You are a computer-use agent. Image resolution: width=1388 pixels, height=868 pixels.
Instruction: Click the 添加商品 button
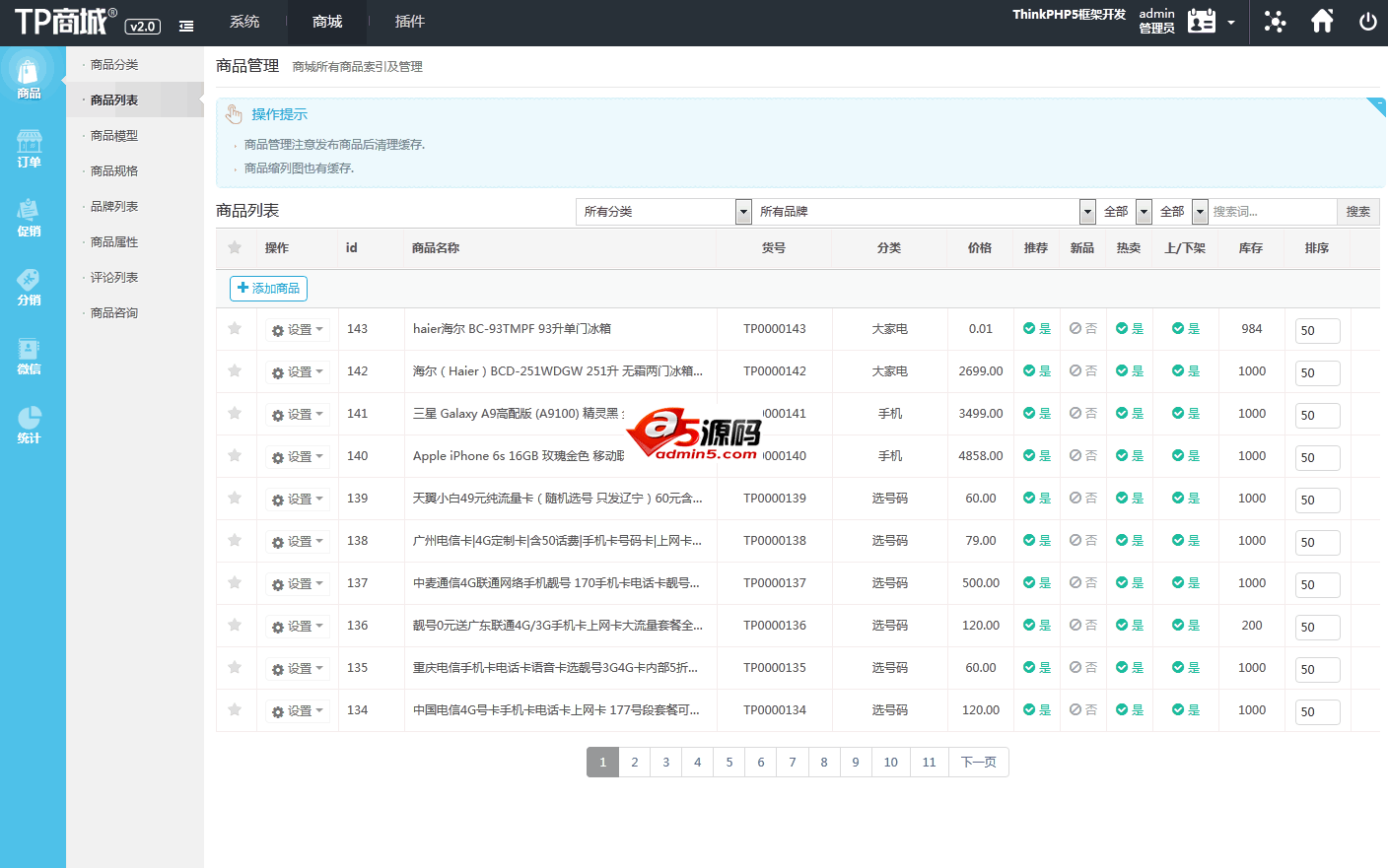tap(268, 289)
